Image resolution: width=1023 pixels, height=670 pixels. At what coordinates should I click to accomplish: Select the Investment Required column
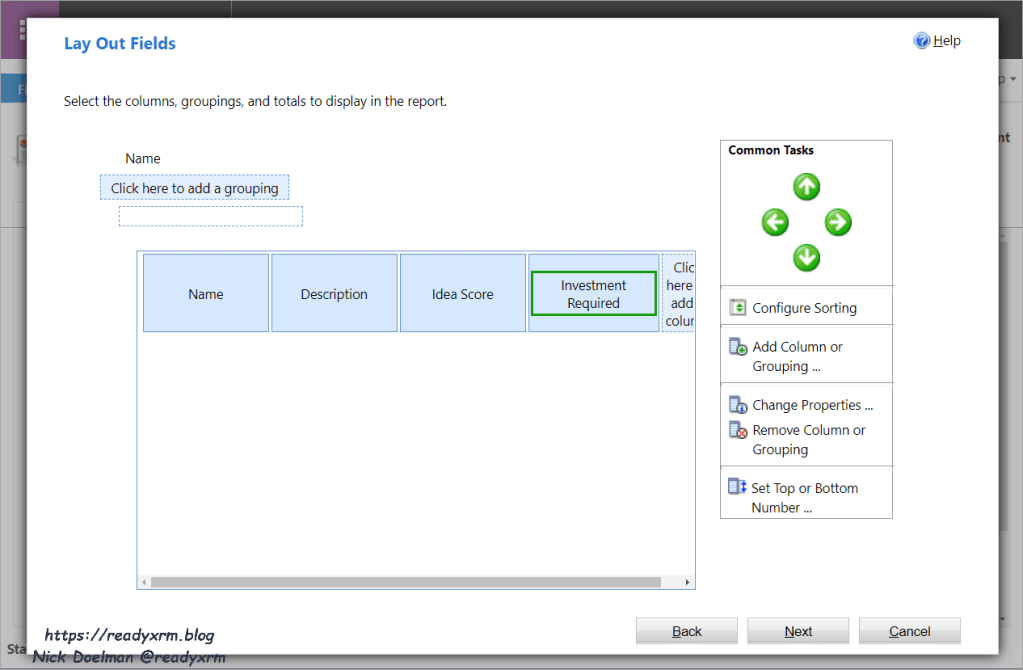pyautogui.click(x=593, y=294)
